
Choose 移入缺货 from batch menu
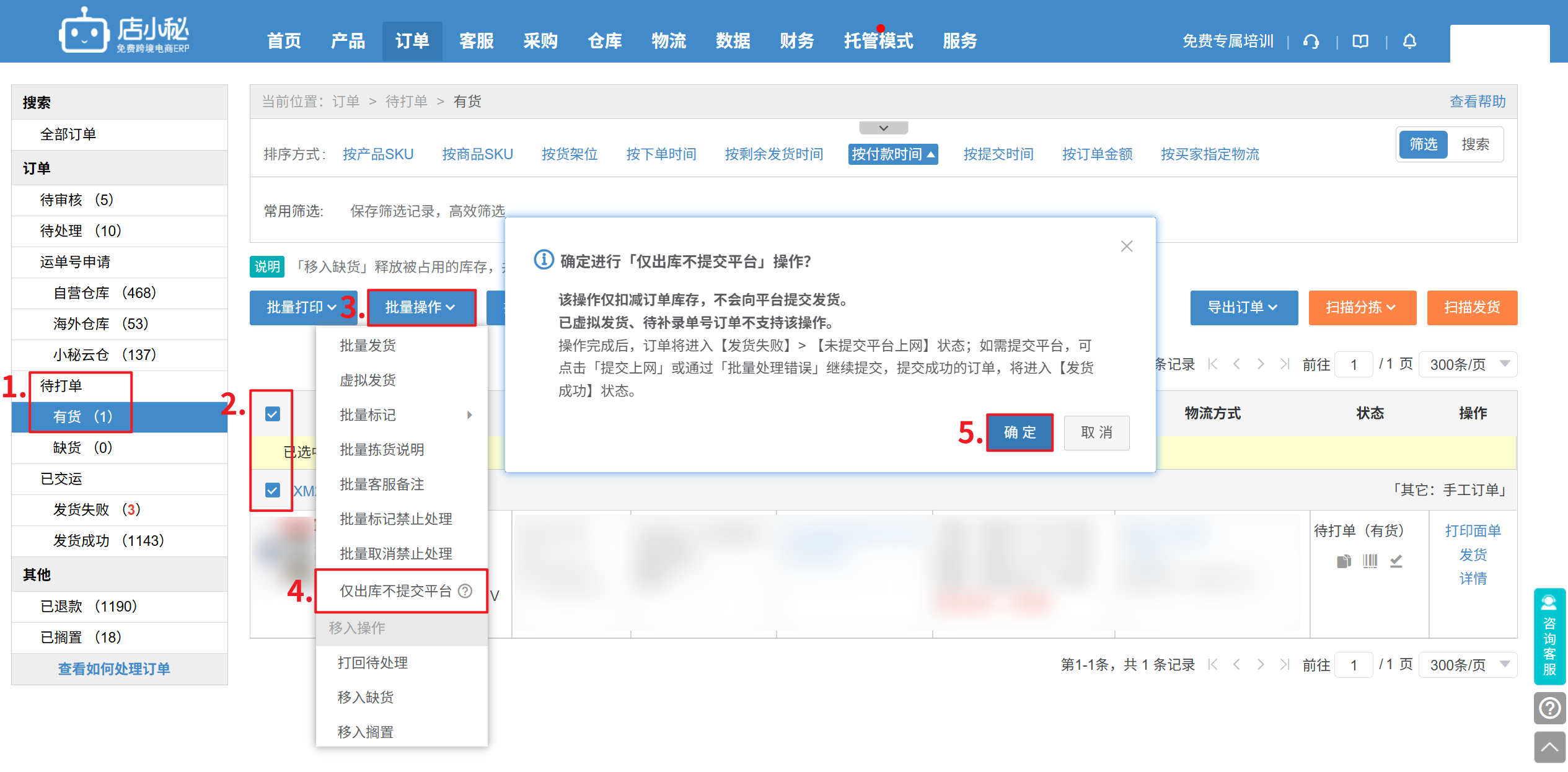(366, 697)
